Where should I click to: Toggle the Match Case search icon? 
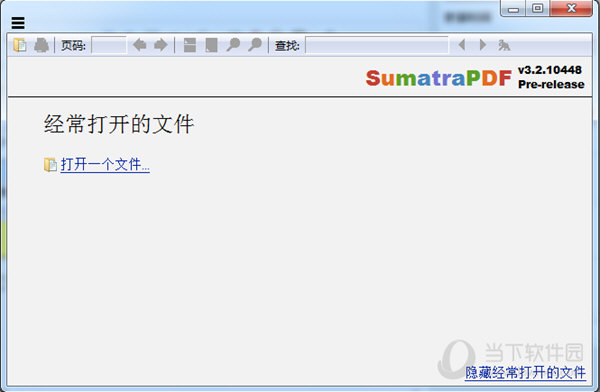pos(504,45)
